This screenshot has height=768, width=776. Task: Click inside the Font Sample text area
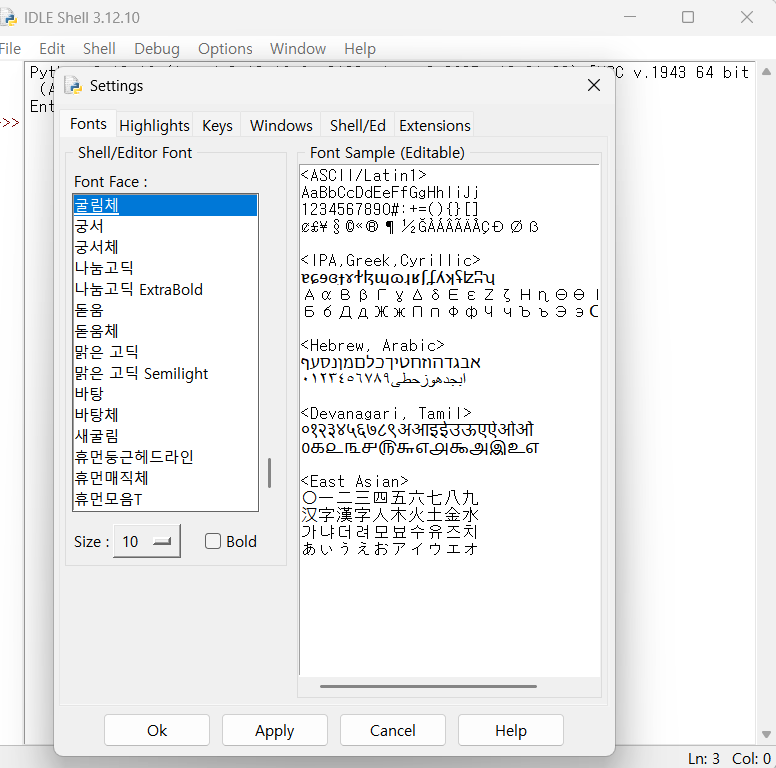(450, 420)
